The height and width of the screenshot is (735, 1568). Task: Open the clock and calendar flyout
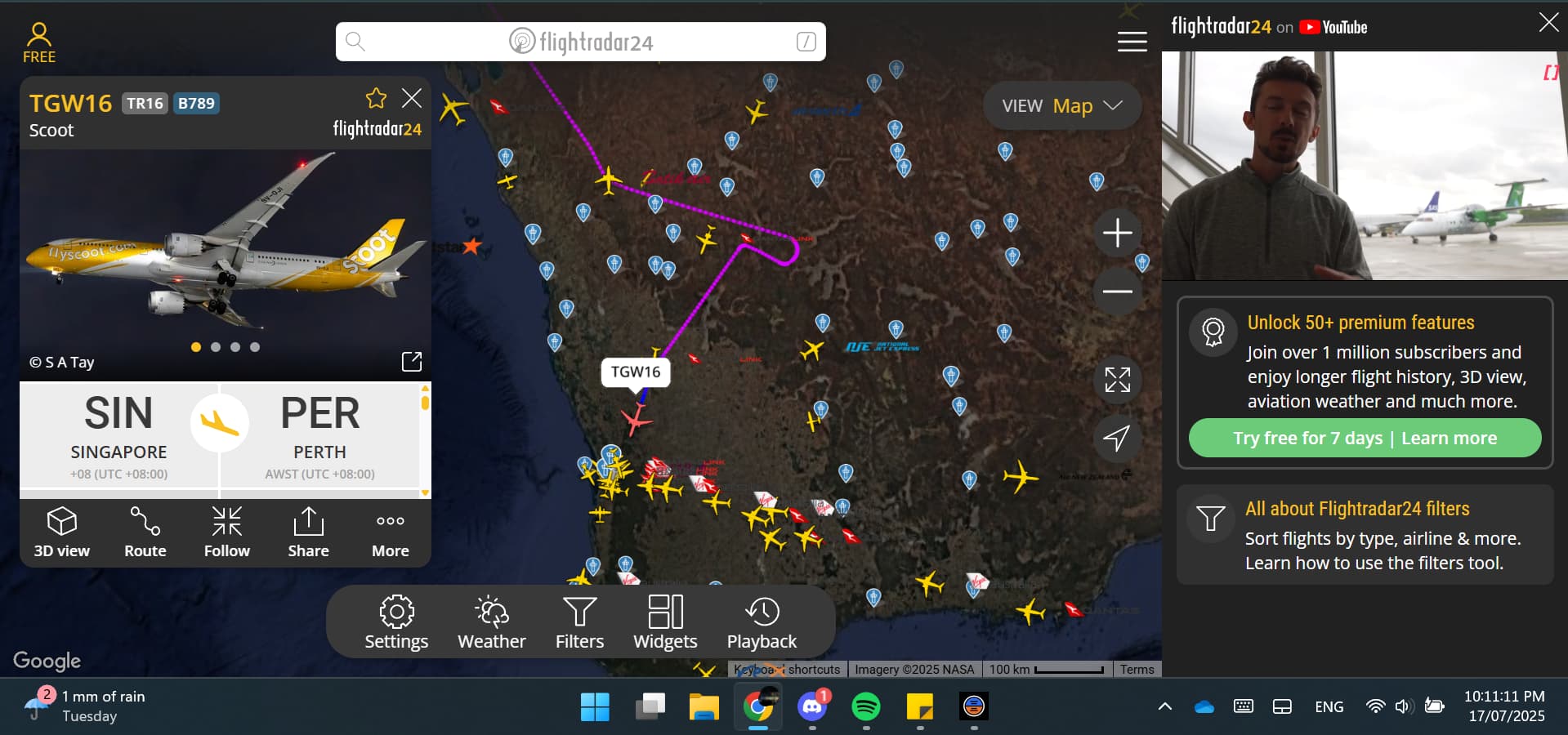(x=1506, y=706)
